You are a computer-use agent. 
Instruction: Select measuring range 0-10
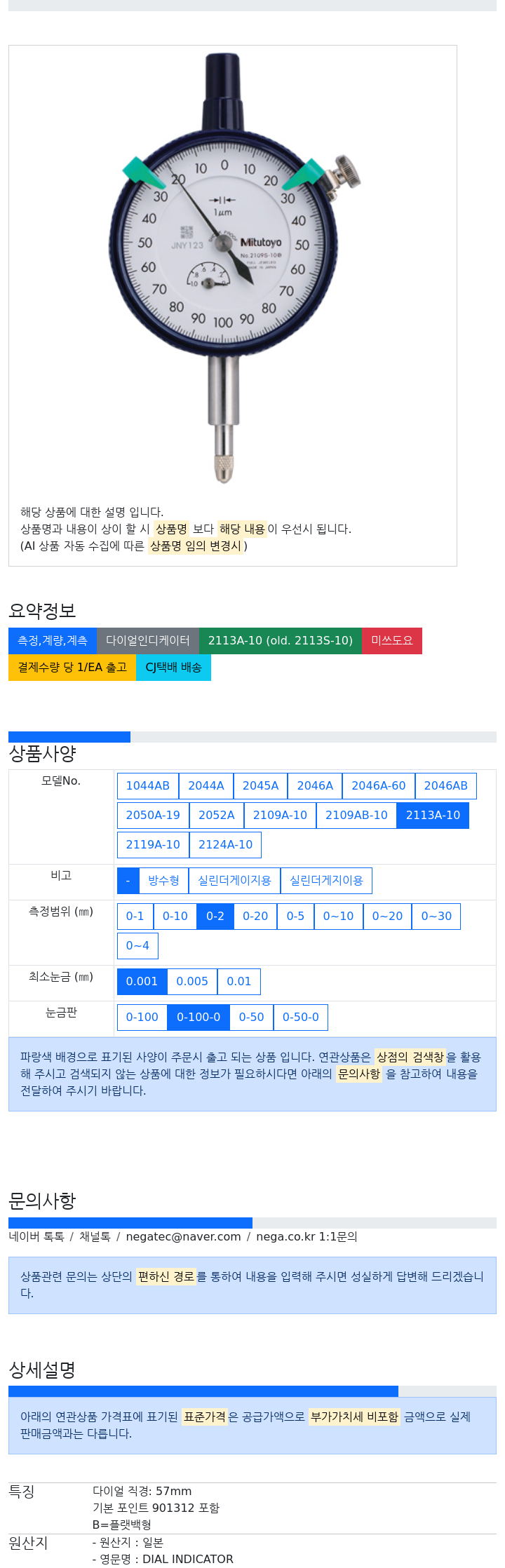[x=175, y=917]
